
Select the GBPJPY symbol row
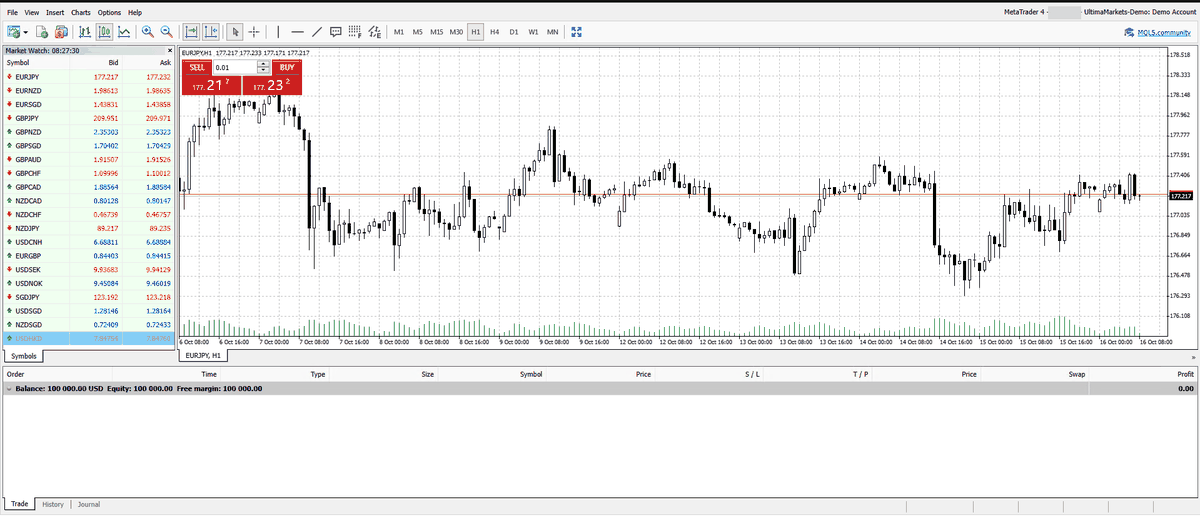point(88,118)
